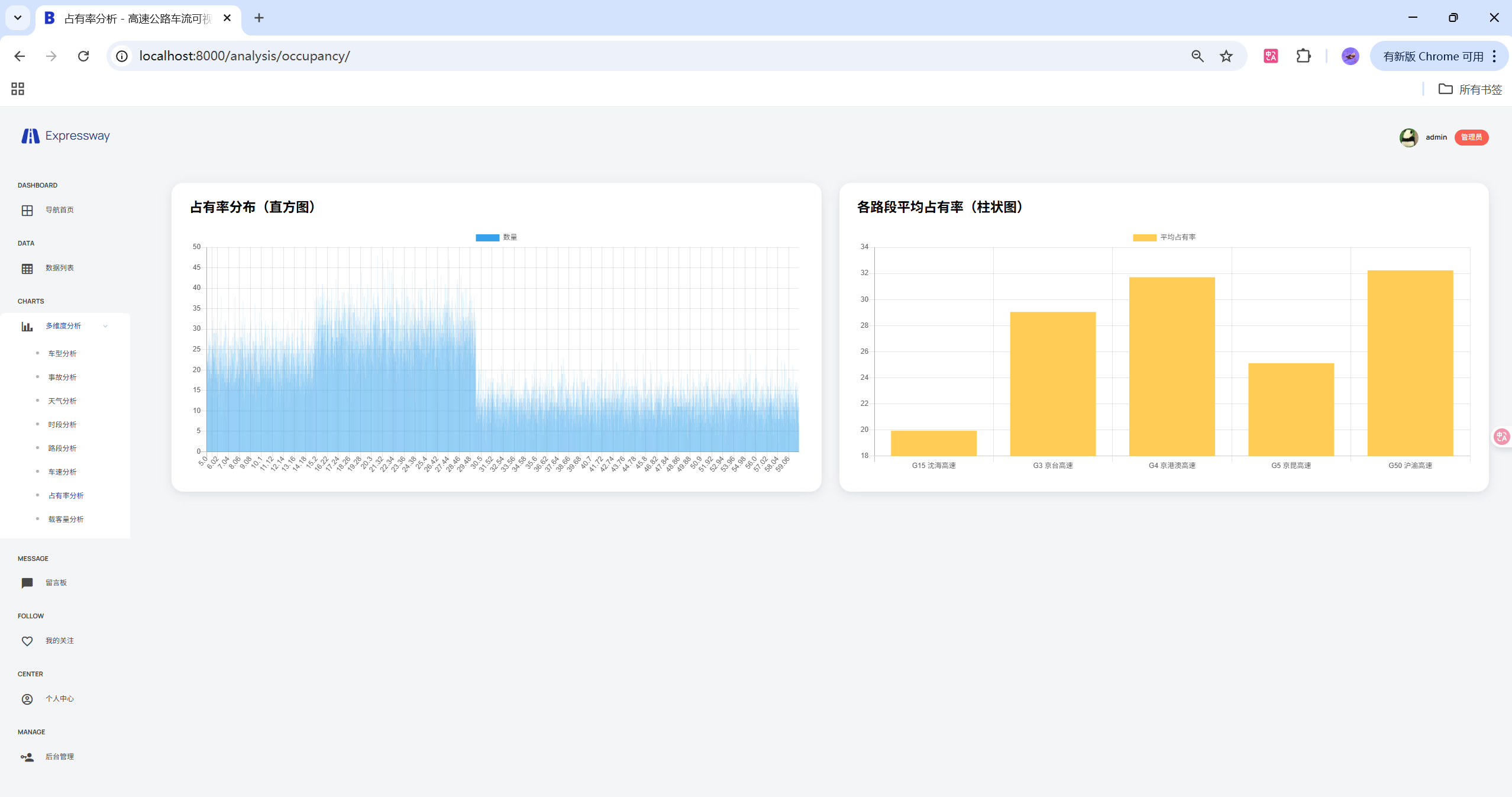Select 载客量分析 in the sidebar
This screenshot has height=797, width=1512.
(66, 519)
